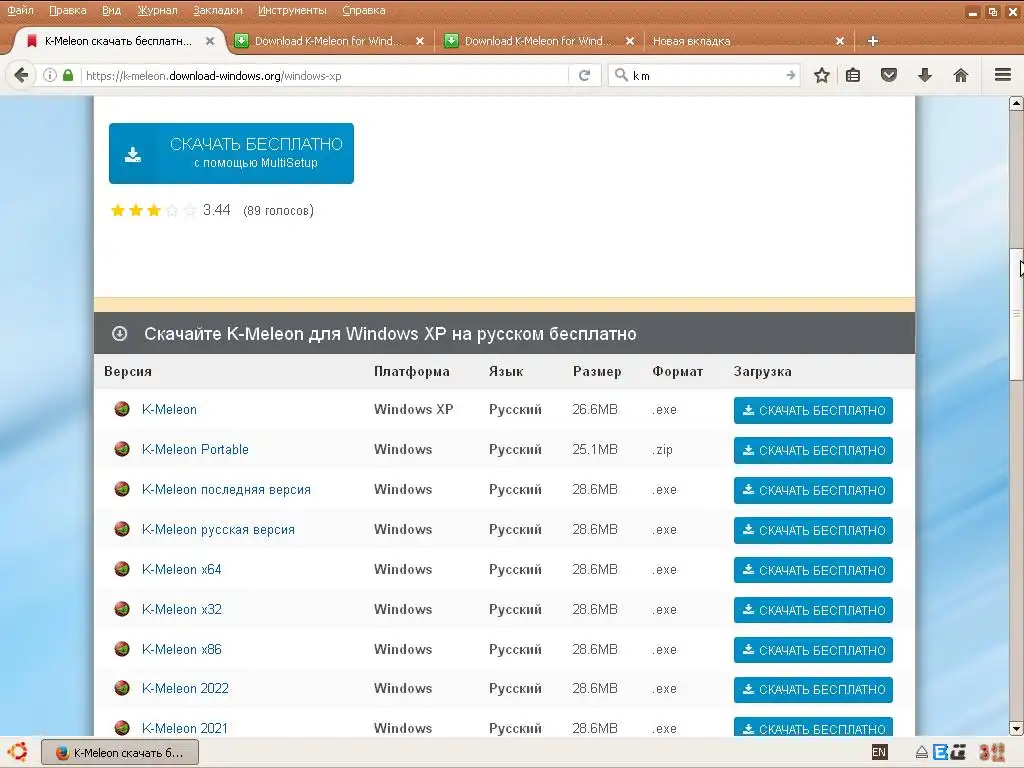Open the Правка menu
This screenshot has width=1024, height=768.
pyautogui.click(x=68, y=10)
